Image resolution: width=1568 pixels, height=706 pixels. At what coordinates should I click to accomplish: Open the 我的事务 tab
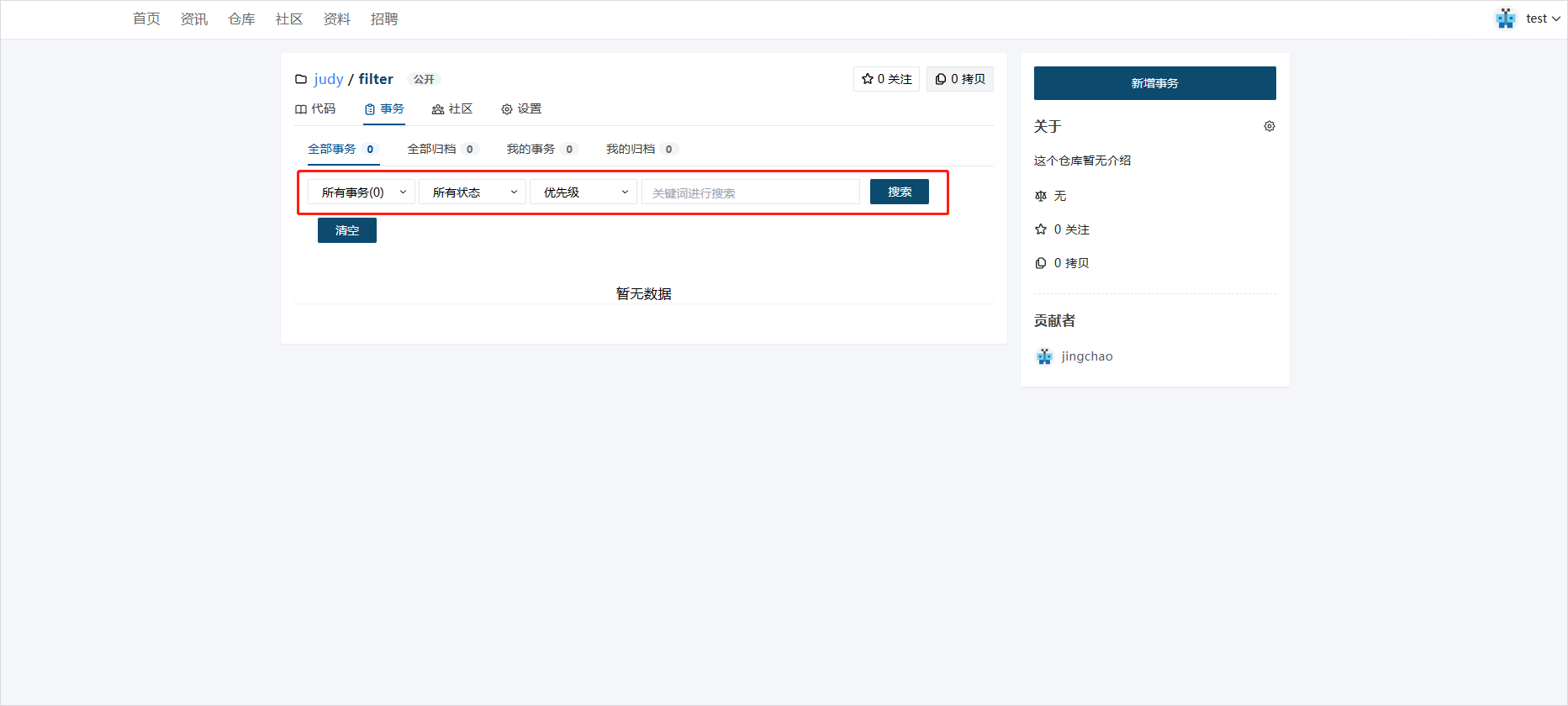pyautogui.click(x=531, y=149)
